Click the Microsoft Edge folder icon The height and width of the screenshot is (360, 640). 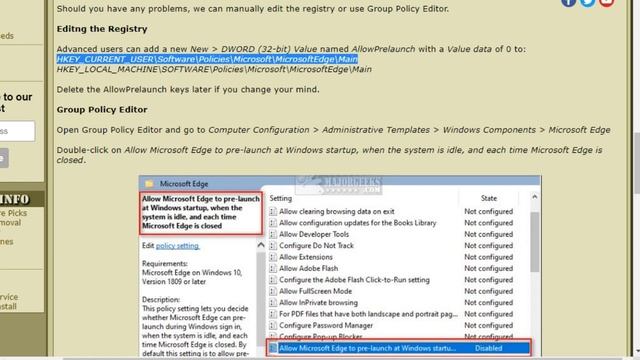click(149, 184)
